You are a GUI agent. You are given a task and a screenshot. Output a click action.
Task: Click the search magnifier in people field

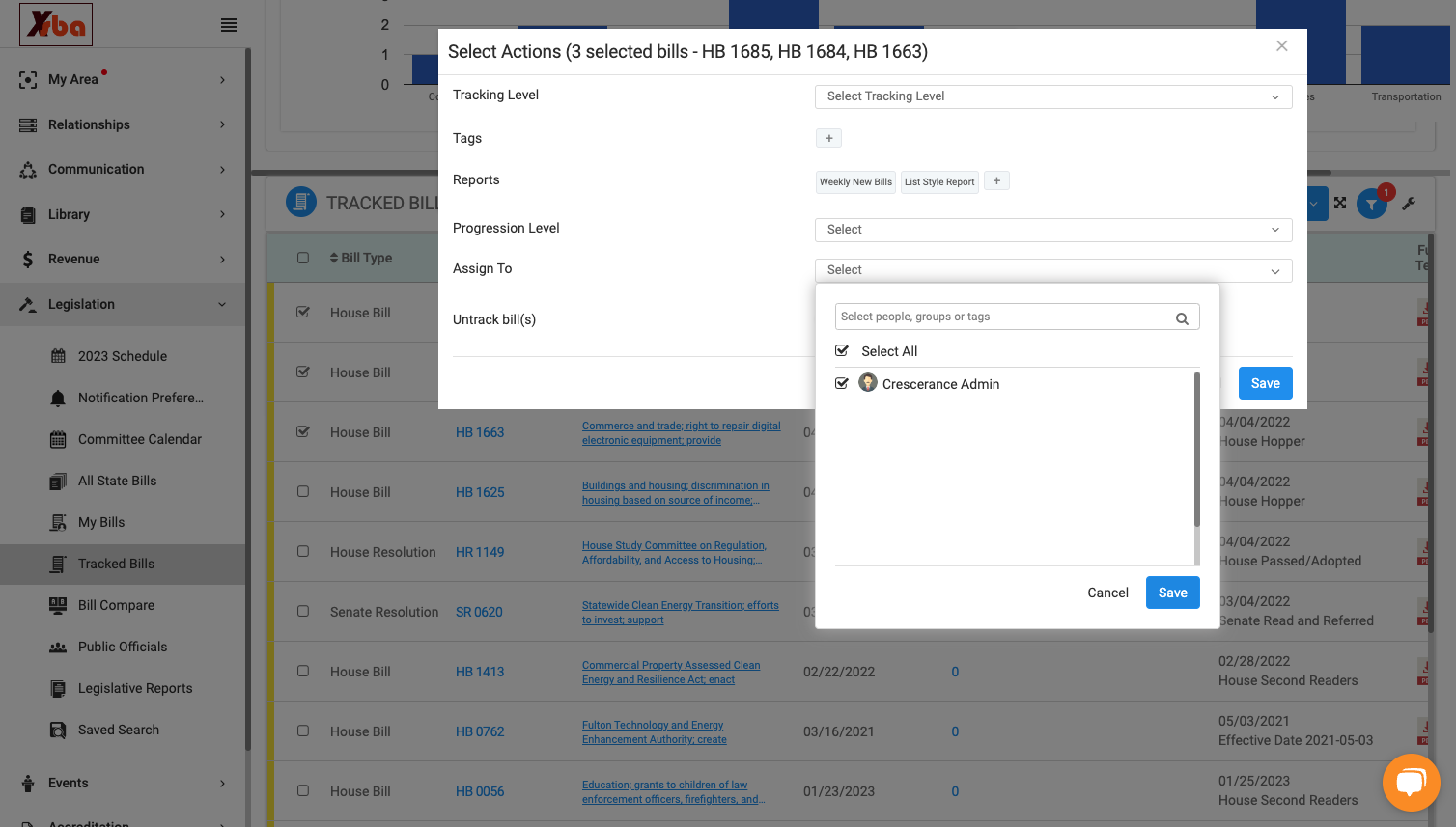[1182, 317]
